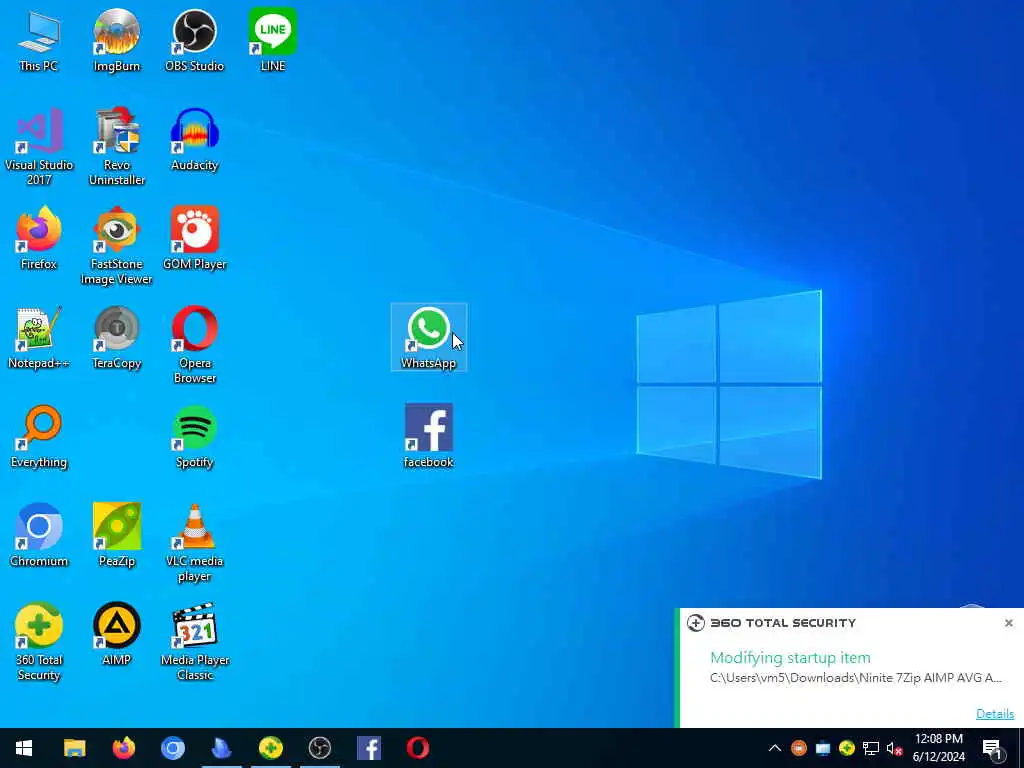Open Opera from the taskbar
Viewport: 1024px width, 768px height.
pos(417,748)
